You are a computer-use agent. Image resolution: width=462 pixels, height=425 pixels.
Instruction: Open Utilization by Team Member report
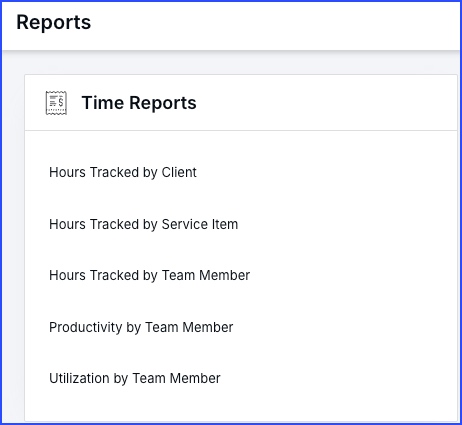[135, 378]
